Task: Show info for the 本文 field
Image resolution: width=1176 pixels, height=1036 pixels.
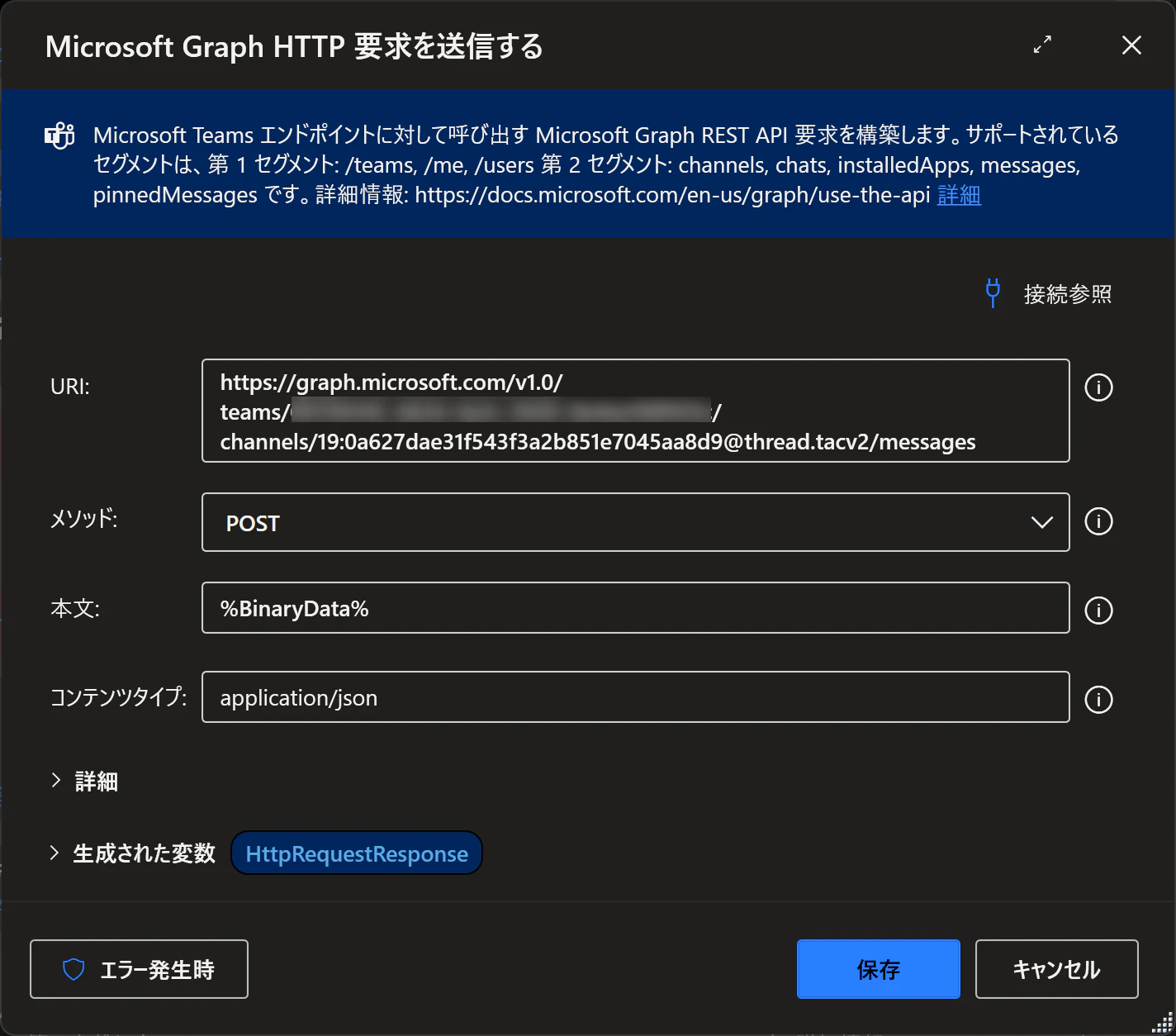Action: (x=1098, y=610)
